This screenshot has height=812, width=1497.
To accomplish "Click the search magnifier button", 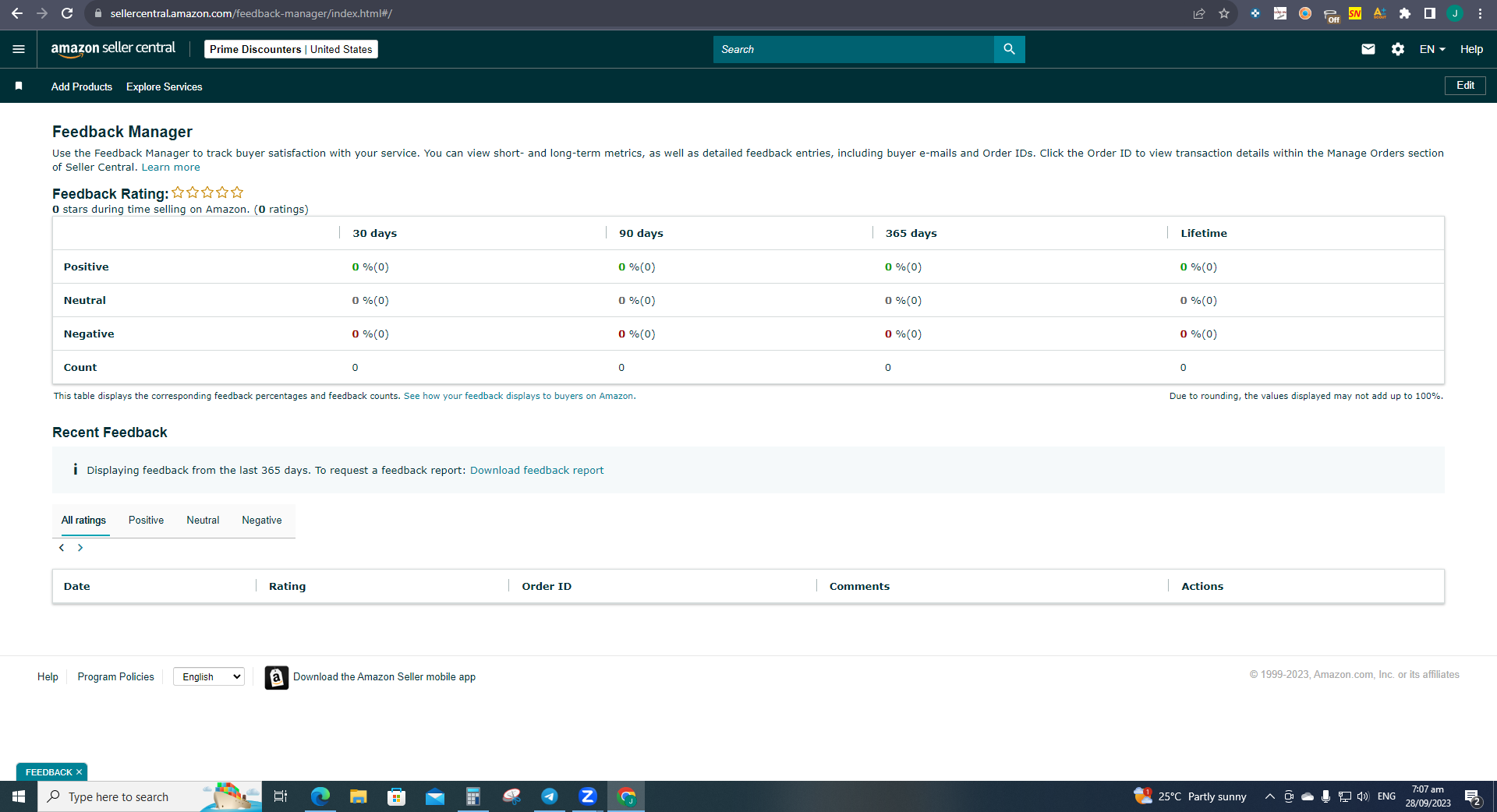I will (x=1009, y=49).
